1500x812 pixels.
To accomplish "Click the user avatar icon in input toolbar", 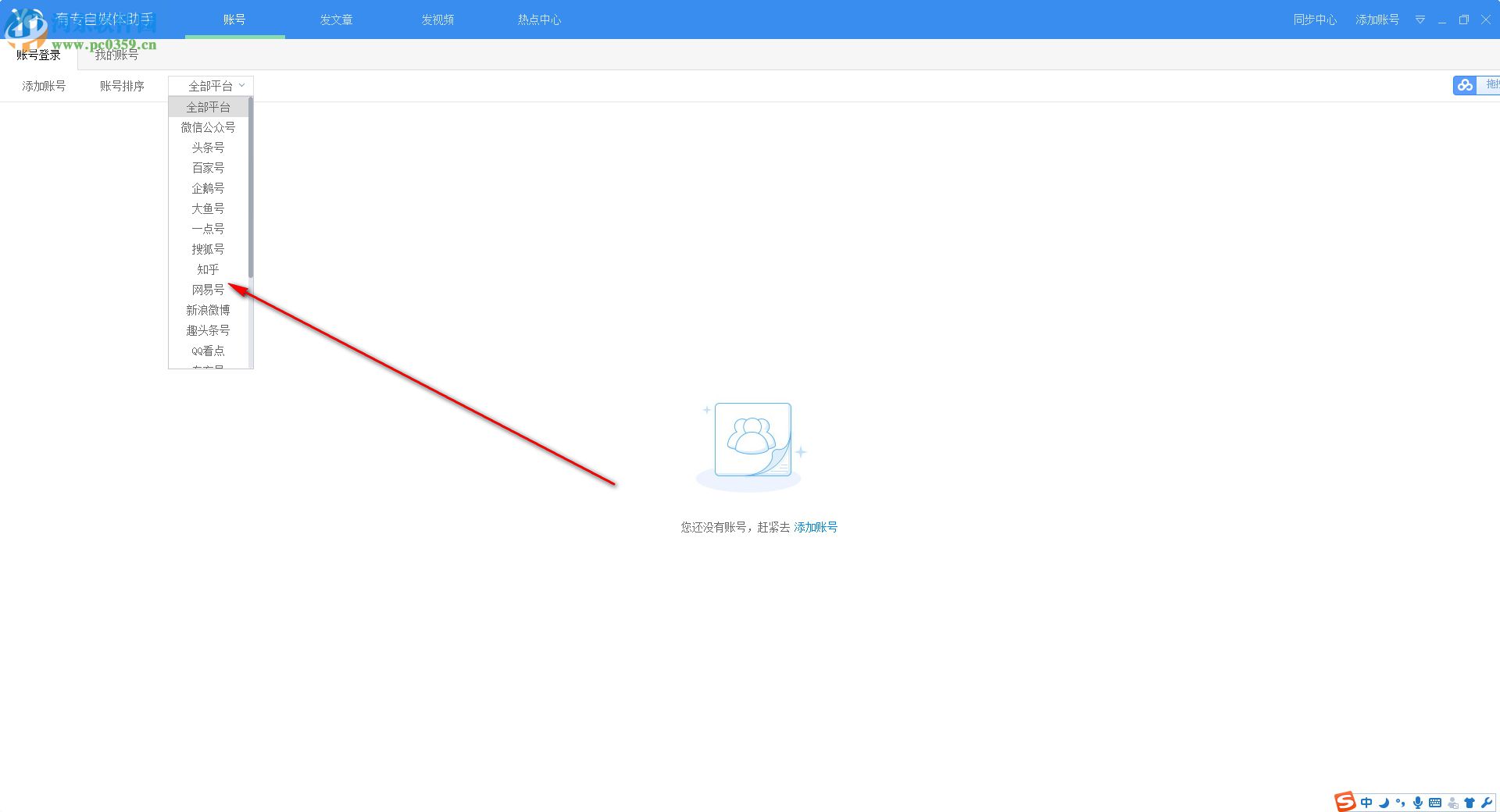I will [1453, 803].
